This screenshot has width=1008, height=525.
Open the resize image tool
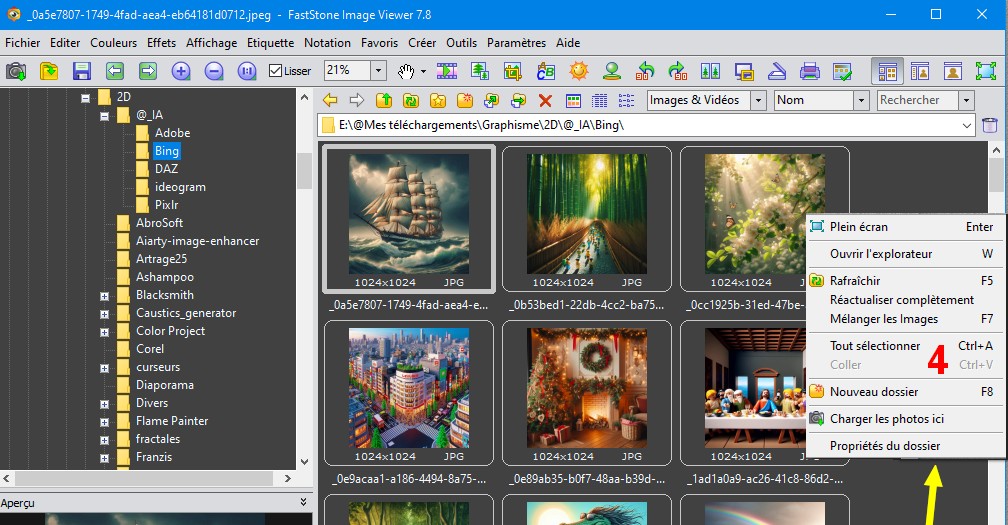(480, 71)
